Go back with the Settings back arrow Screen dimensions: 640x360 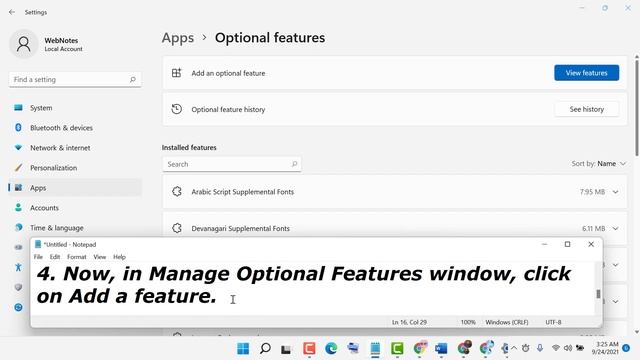(x=12, y=12)
